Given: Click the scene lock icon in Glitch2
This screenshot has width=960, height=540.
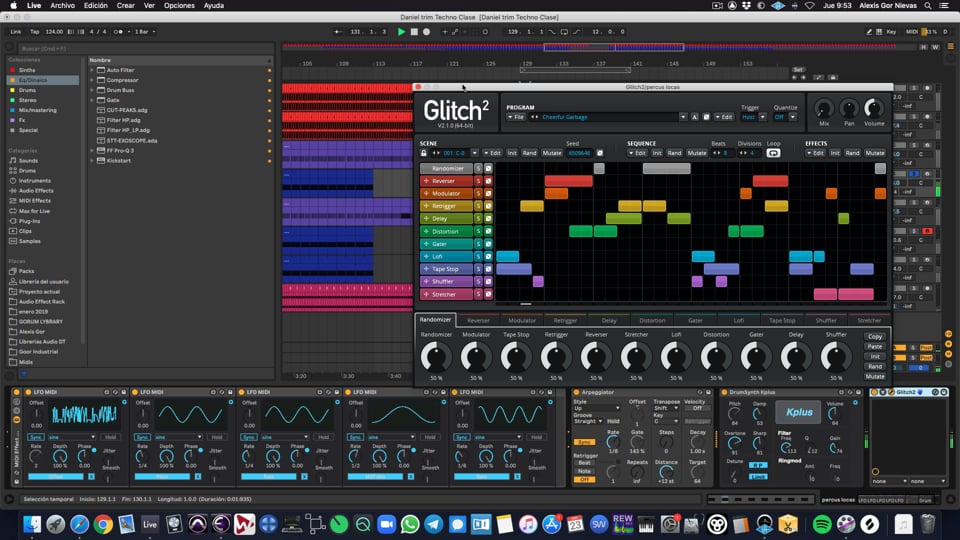Looking at the screenshot, I should pyautogui.click(x=424, y=153).
